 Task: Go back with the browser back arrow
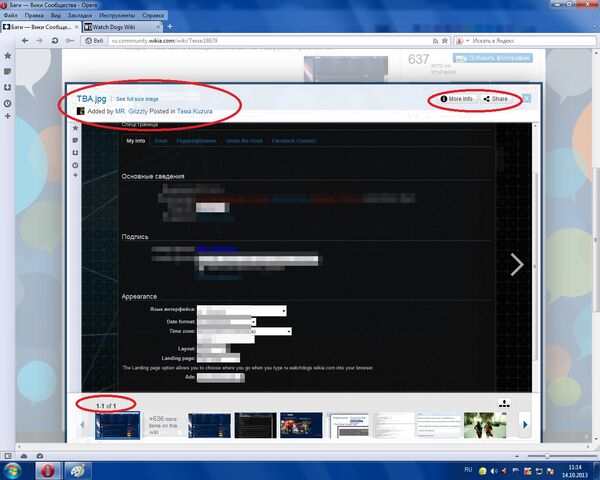click(25, 41)
